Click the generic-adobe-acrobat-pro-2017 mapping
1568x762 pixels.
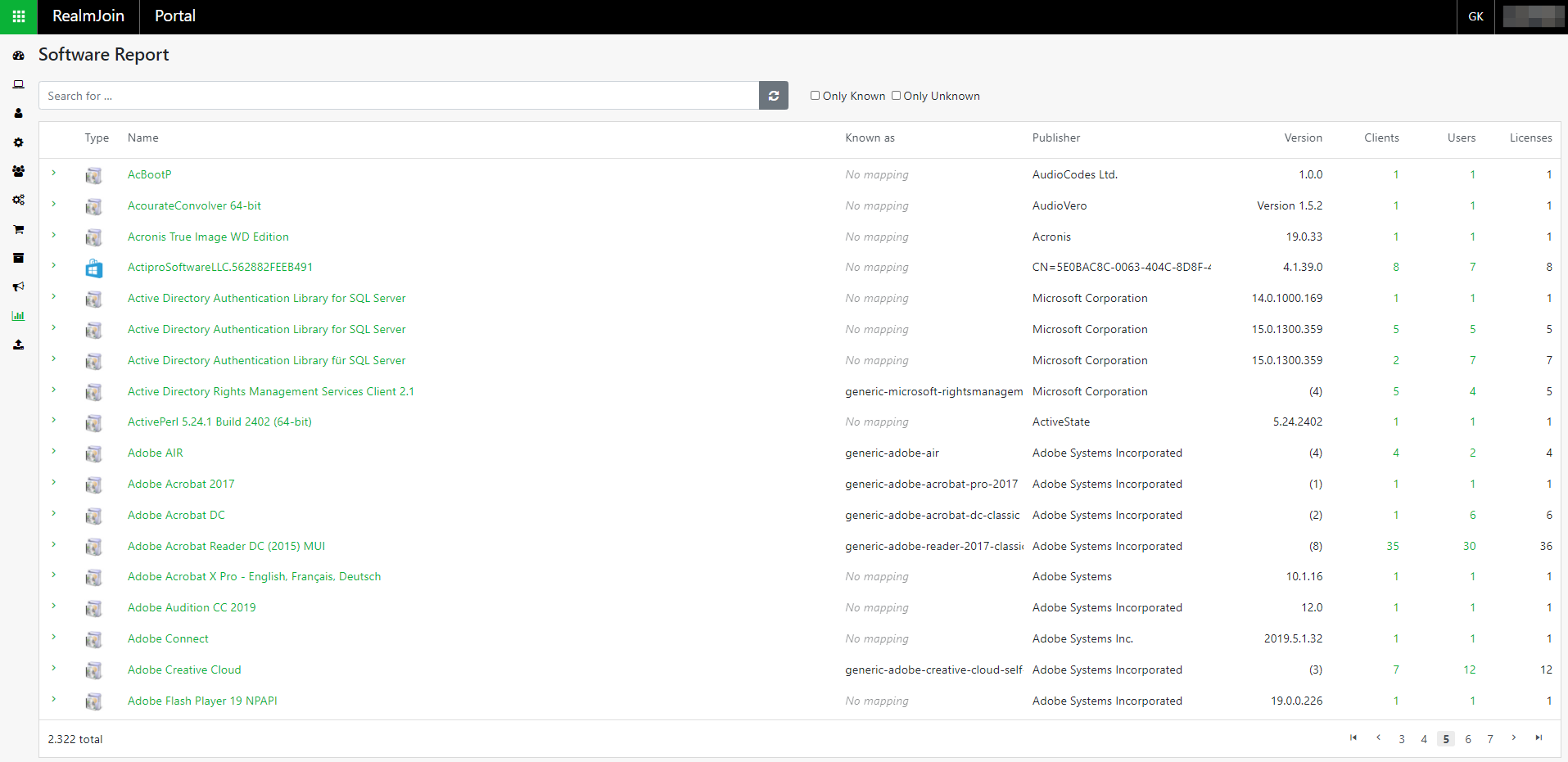(931, 484)
